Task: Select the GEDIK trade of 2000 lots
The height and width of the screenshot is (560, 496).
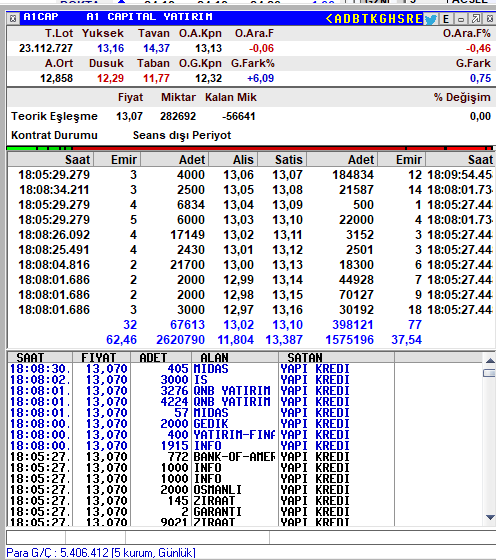Action: pos(179,424)
